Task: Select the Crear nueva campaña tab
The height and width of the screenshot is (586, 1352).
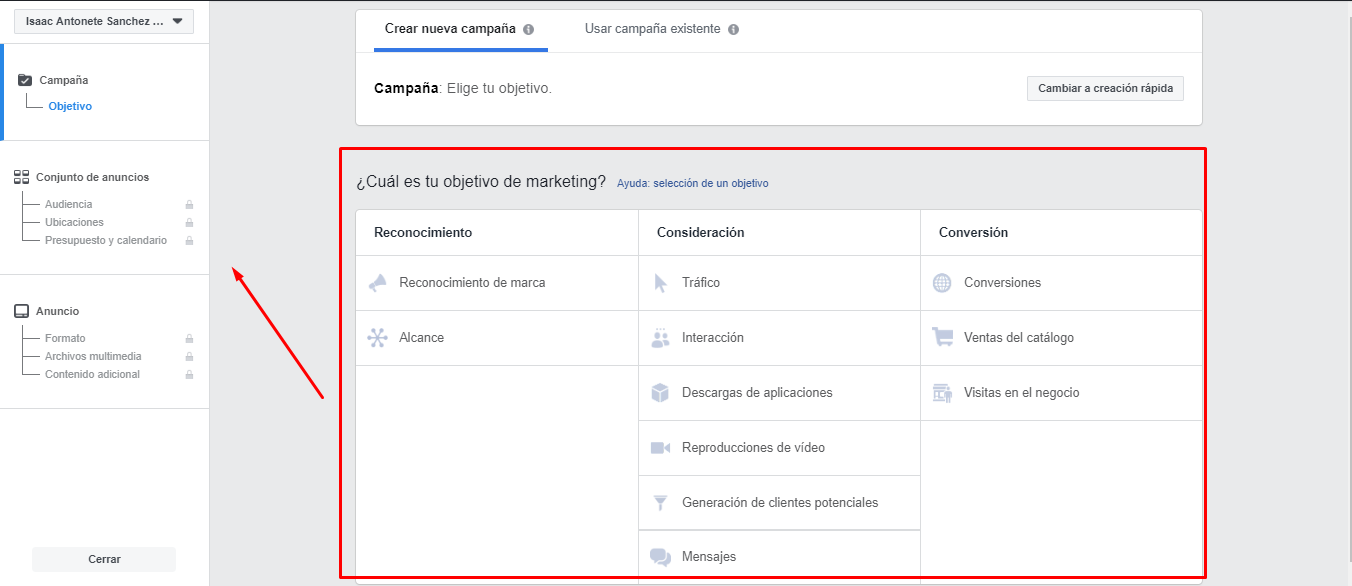Action: click(450, 29)
